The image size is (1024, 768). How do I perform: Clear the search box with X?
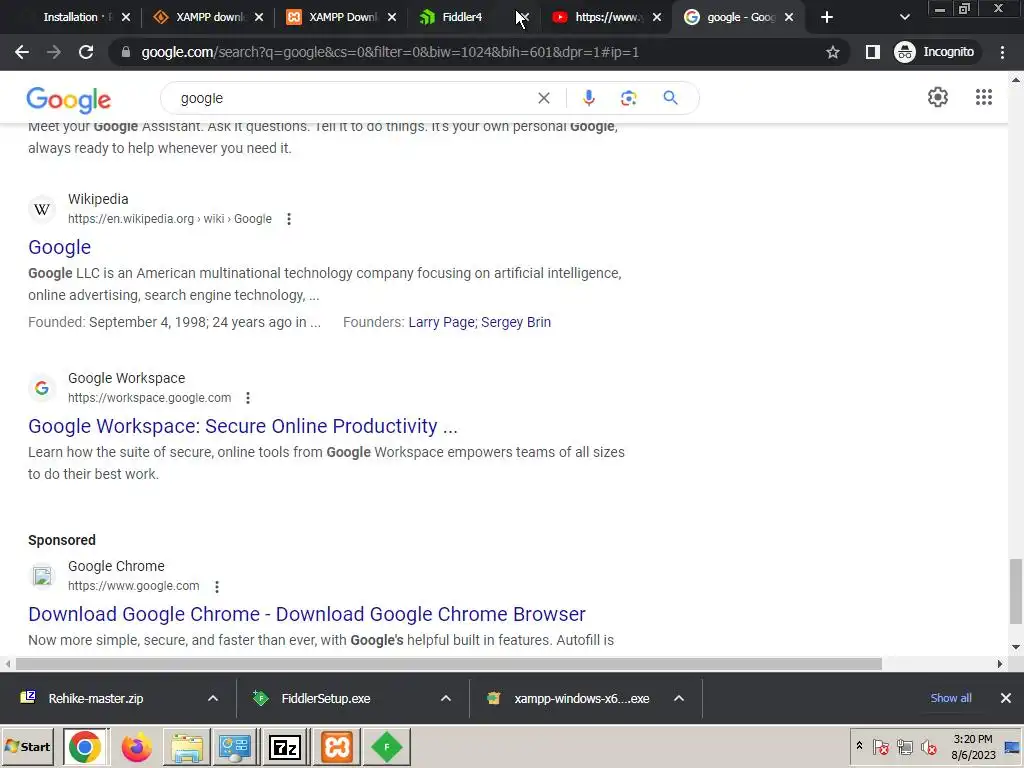tap(543, 98)
